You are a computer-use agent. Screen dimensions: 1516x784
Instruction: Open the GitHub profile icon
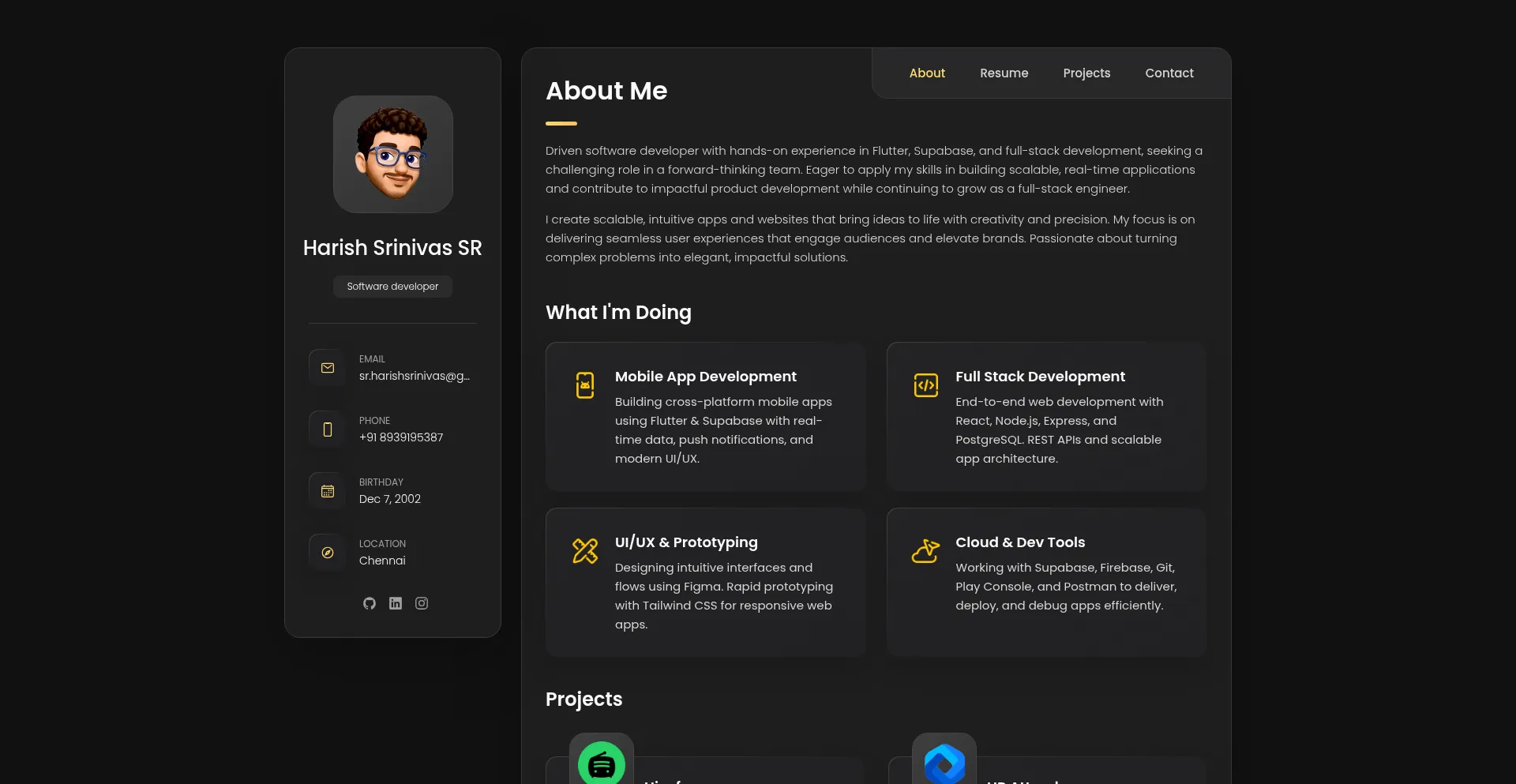(370, 603)
